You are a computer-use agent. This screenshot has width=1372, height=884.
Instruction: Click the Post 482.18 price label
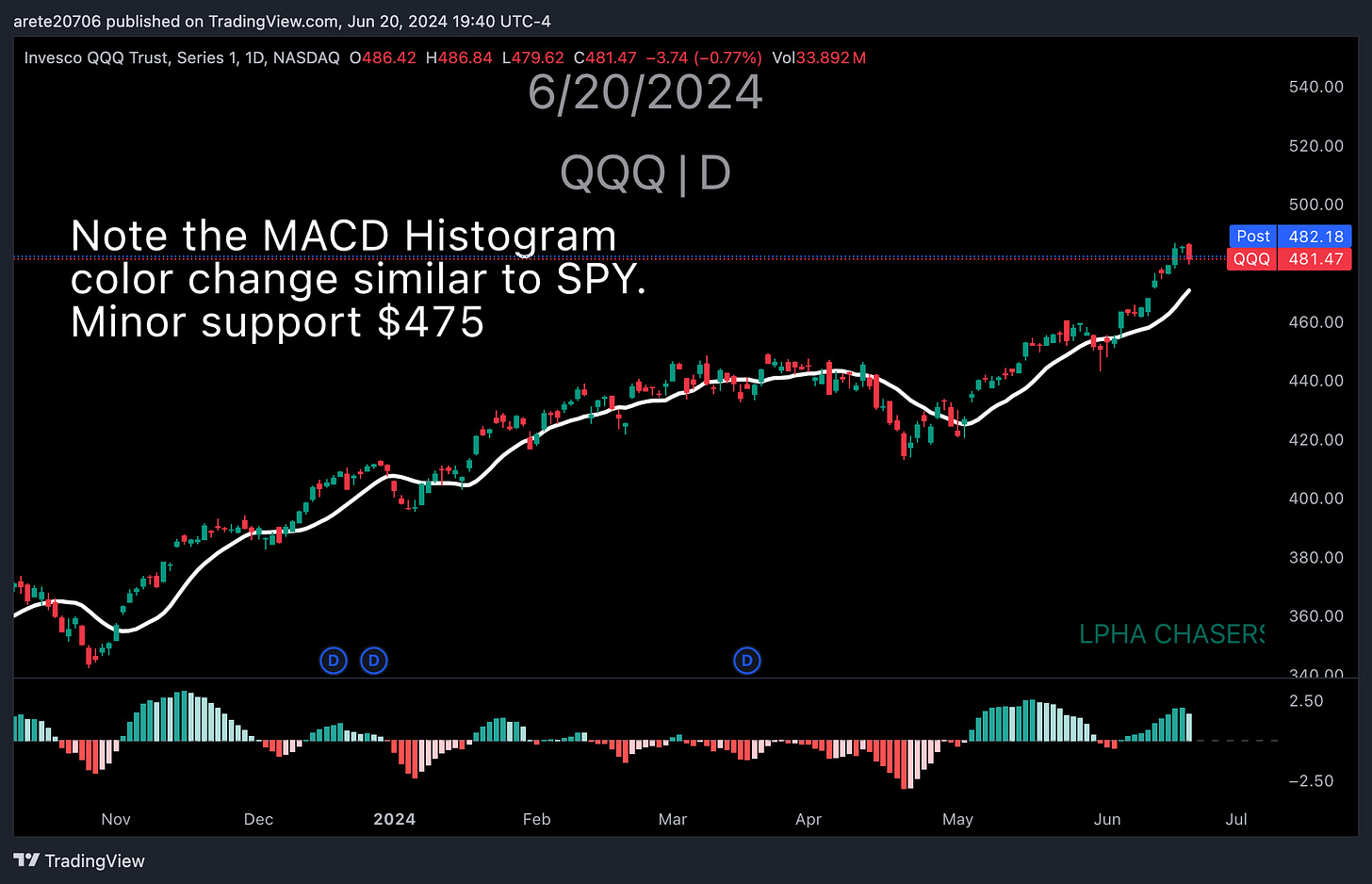point(1291,237)
